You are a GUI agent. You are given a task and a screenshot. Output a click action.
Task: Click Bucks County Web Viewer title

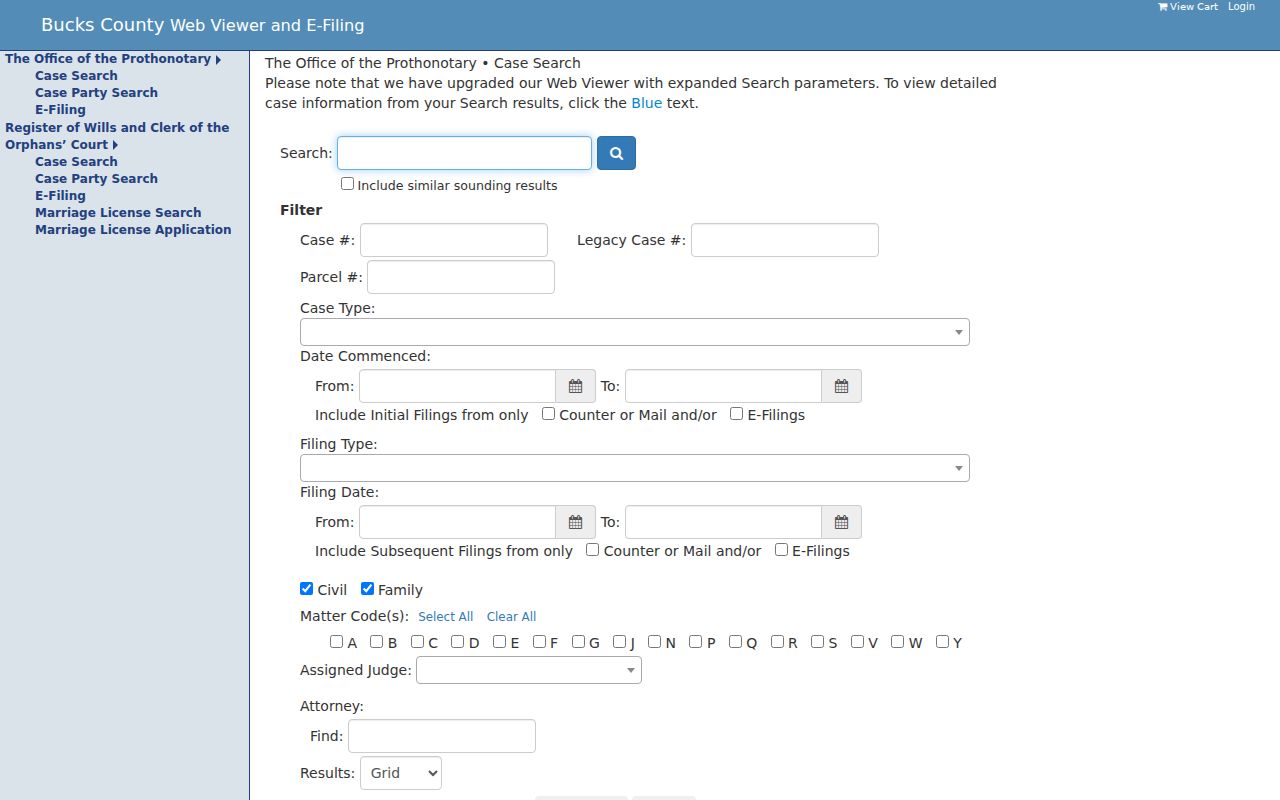(202, 25)
